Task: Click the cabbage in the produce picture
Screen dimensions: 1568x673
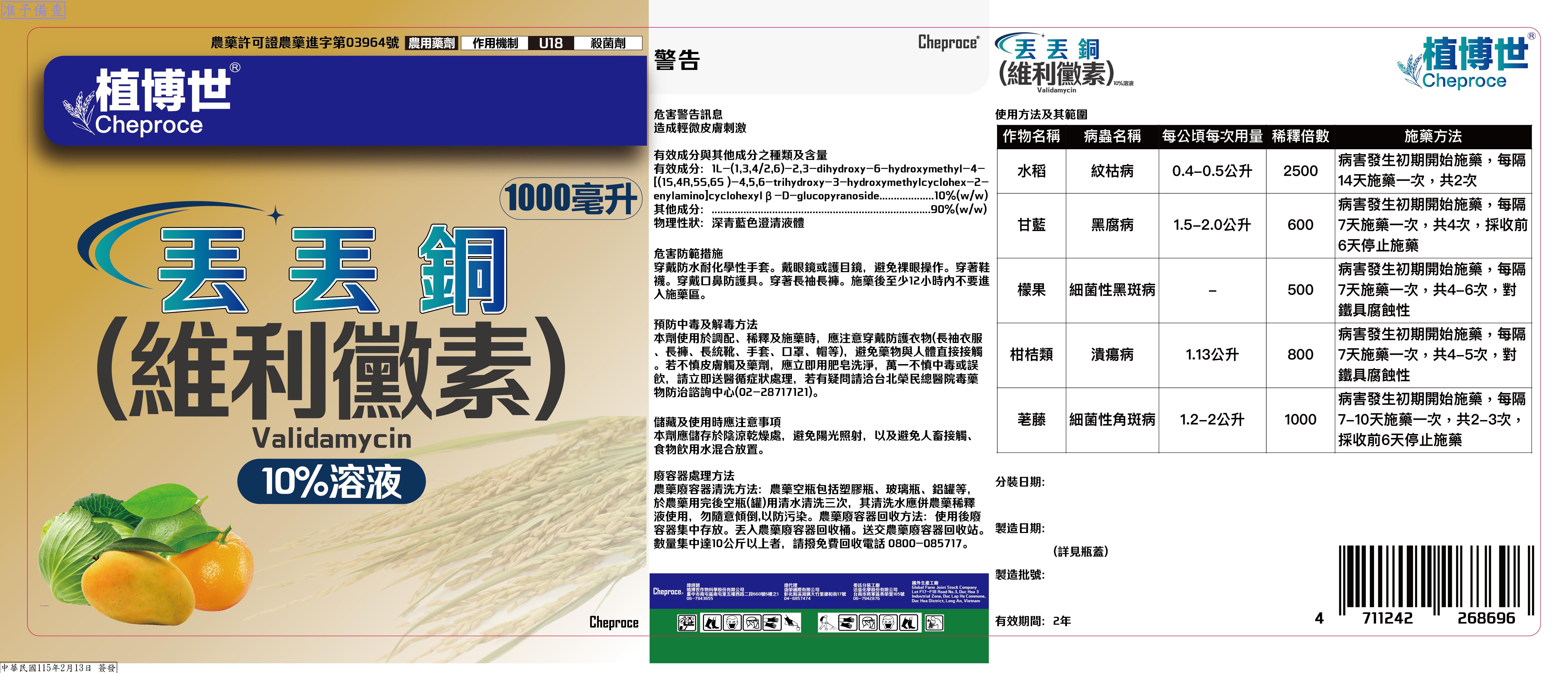Action: (x=79, y=548)
